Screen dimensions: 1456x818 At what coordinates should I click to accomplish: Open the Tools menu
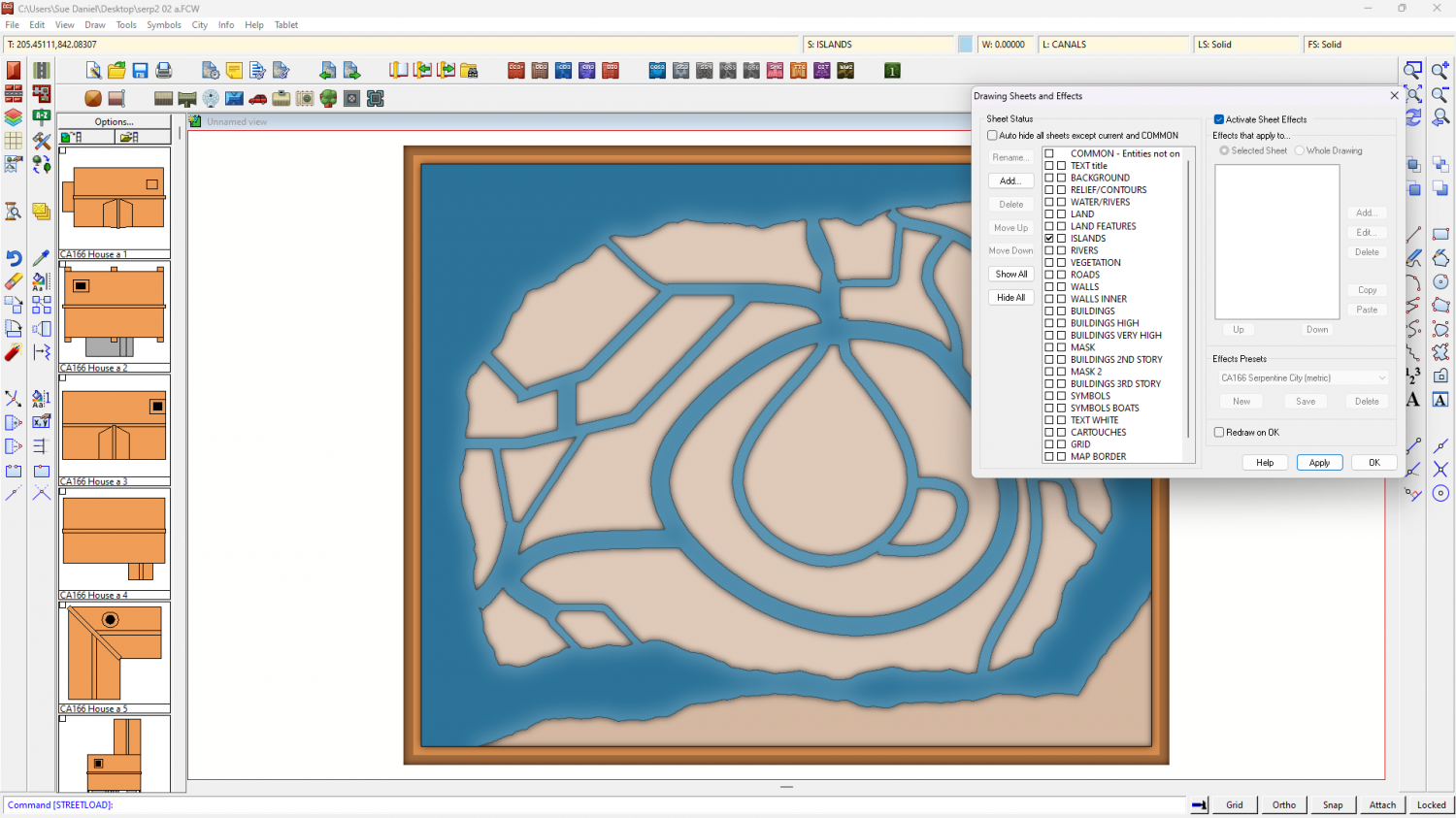click(126, 25)
